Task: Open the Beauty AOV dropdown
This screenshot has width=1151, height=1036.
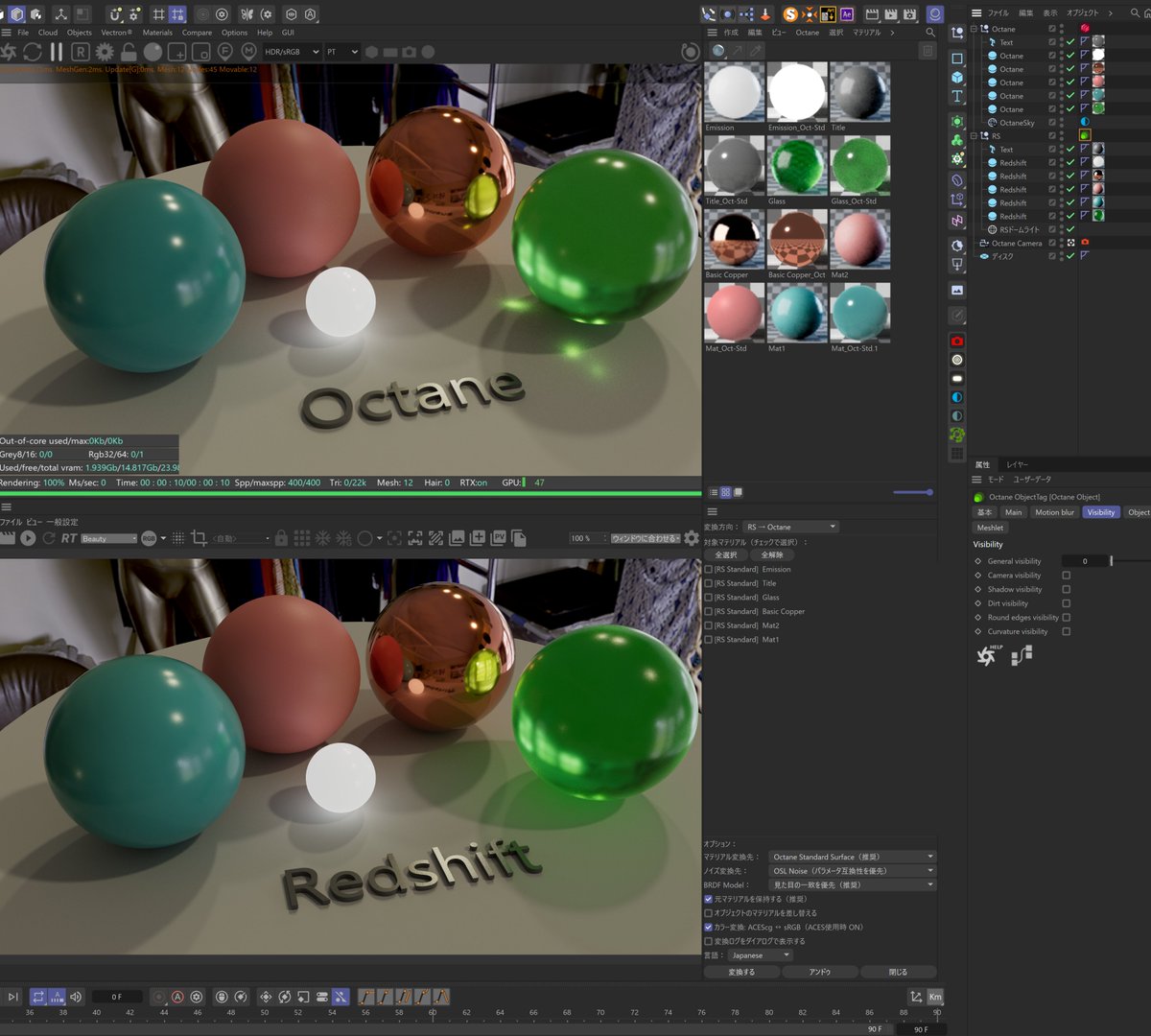Action: pos(108,539)
